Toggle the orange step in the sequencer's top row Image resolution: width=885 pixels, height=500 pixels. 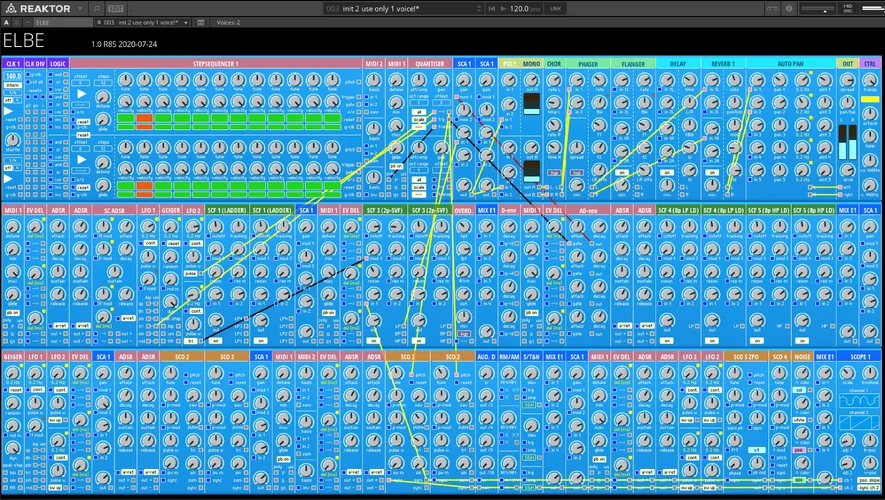(x=144, y=118)
